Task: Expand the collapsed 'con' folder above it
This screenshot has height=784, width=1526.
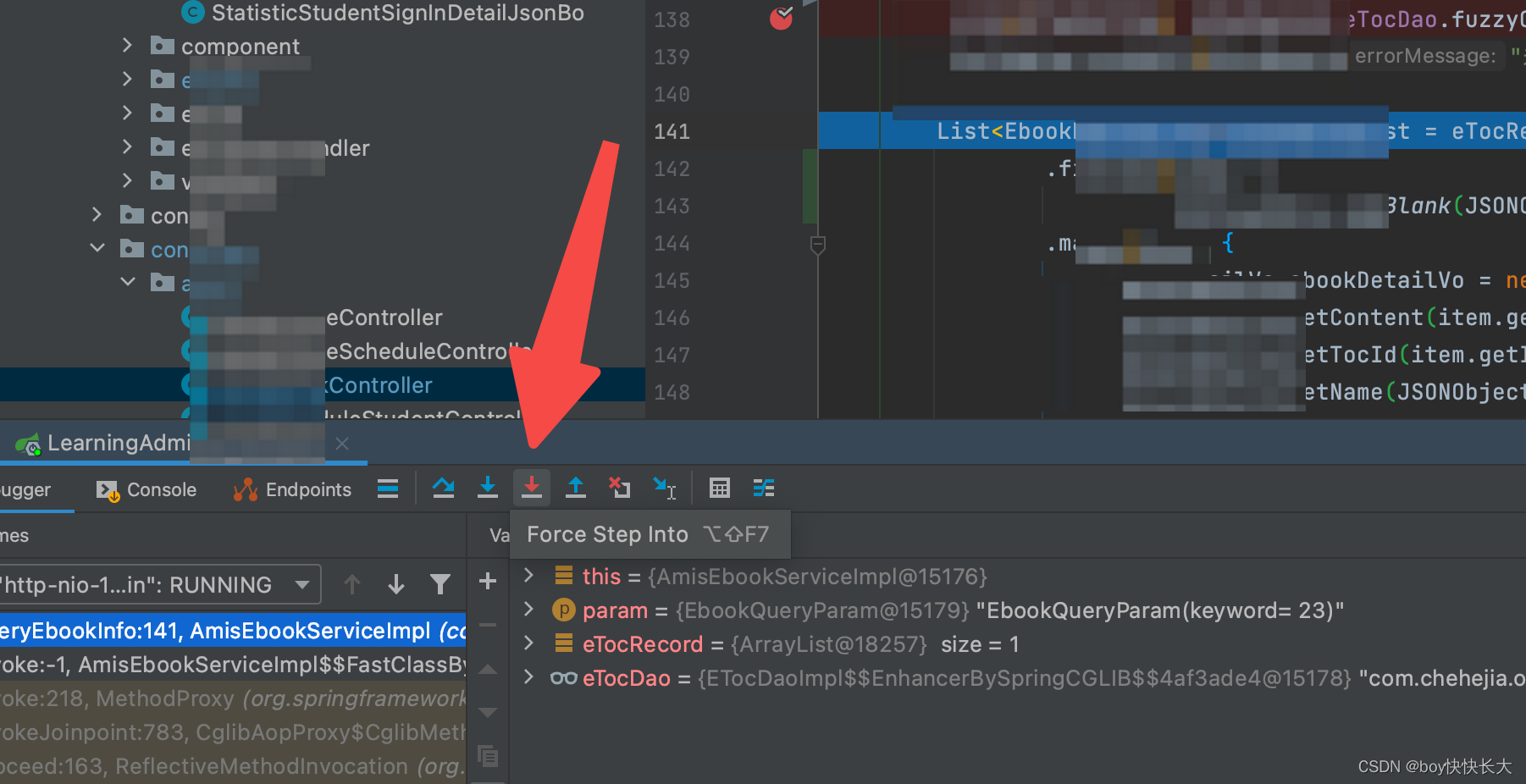Action: click(97, 214)
